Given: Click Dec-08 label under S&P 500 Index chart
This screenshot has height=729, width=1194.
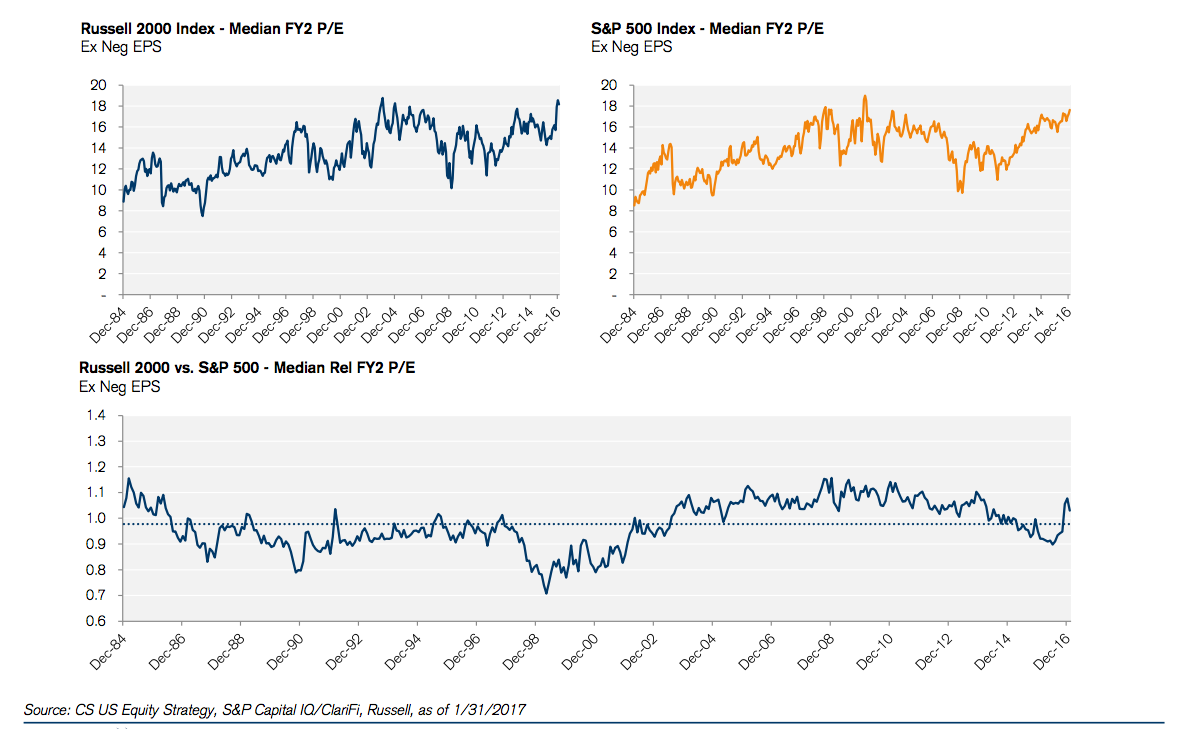Looking at the screenshot, I should coord(944,320).
